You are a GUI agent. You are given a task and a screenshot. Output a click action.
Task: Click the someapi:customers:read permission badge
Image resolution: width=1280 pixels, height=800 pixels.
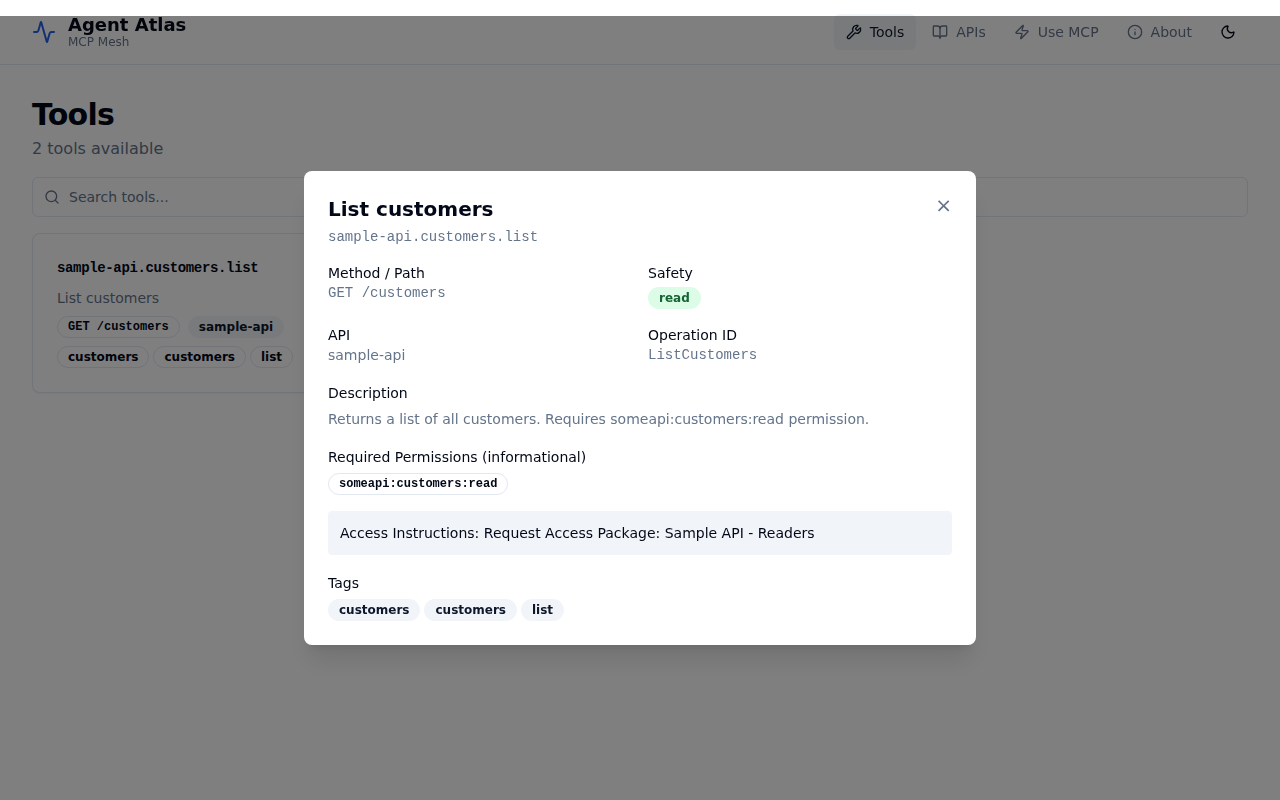(x=417, y=483)
